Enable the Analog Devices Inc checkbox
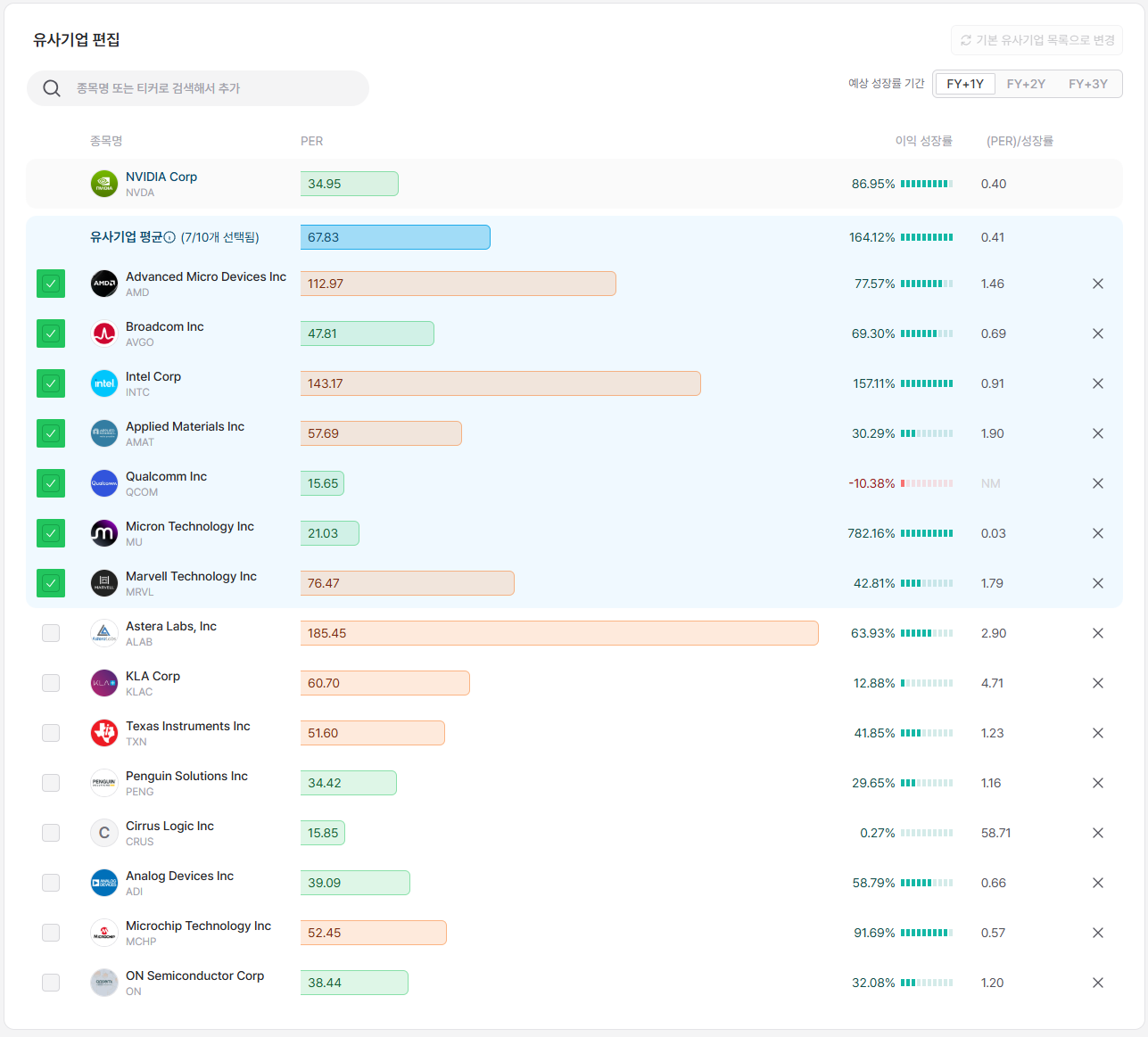The height and width of the screenshot is (1037, 1148). (x=51, y=883)
